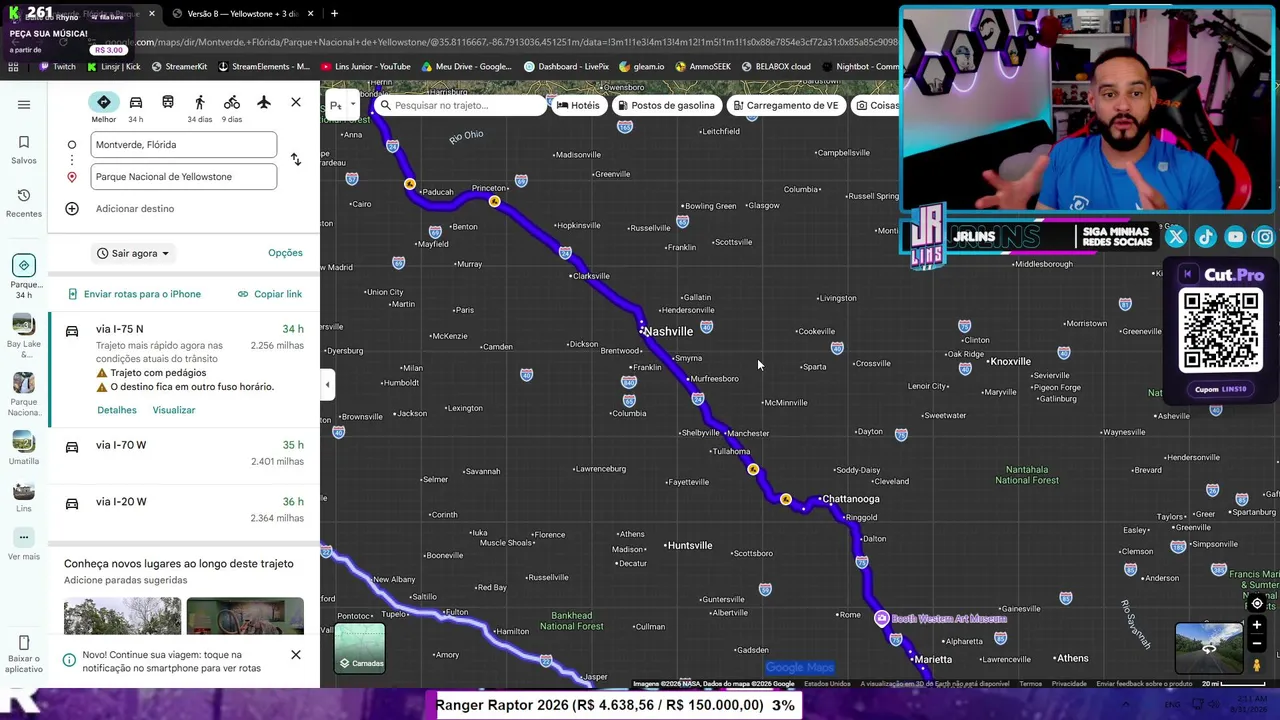Show your location on the map
This screenshot has width=1280, height=720.
(1257, 603)
